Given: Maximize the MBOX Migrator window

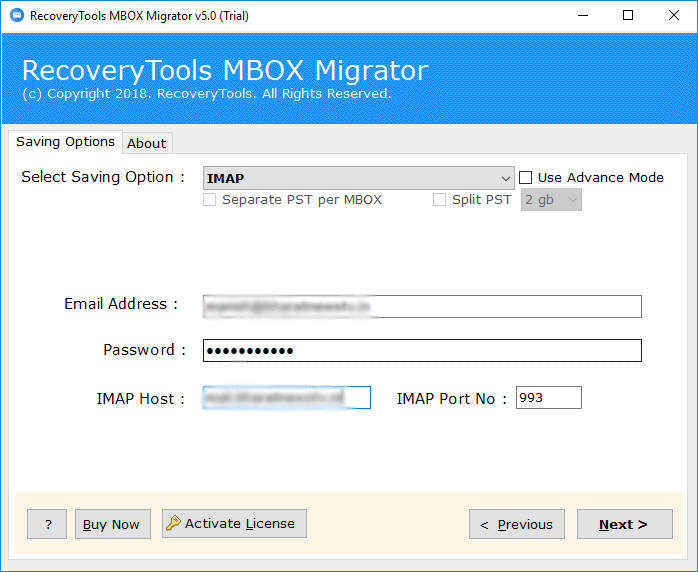Looking at the screenshot, I should 628,16.
